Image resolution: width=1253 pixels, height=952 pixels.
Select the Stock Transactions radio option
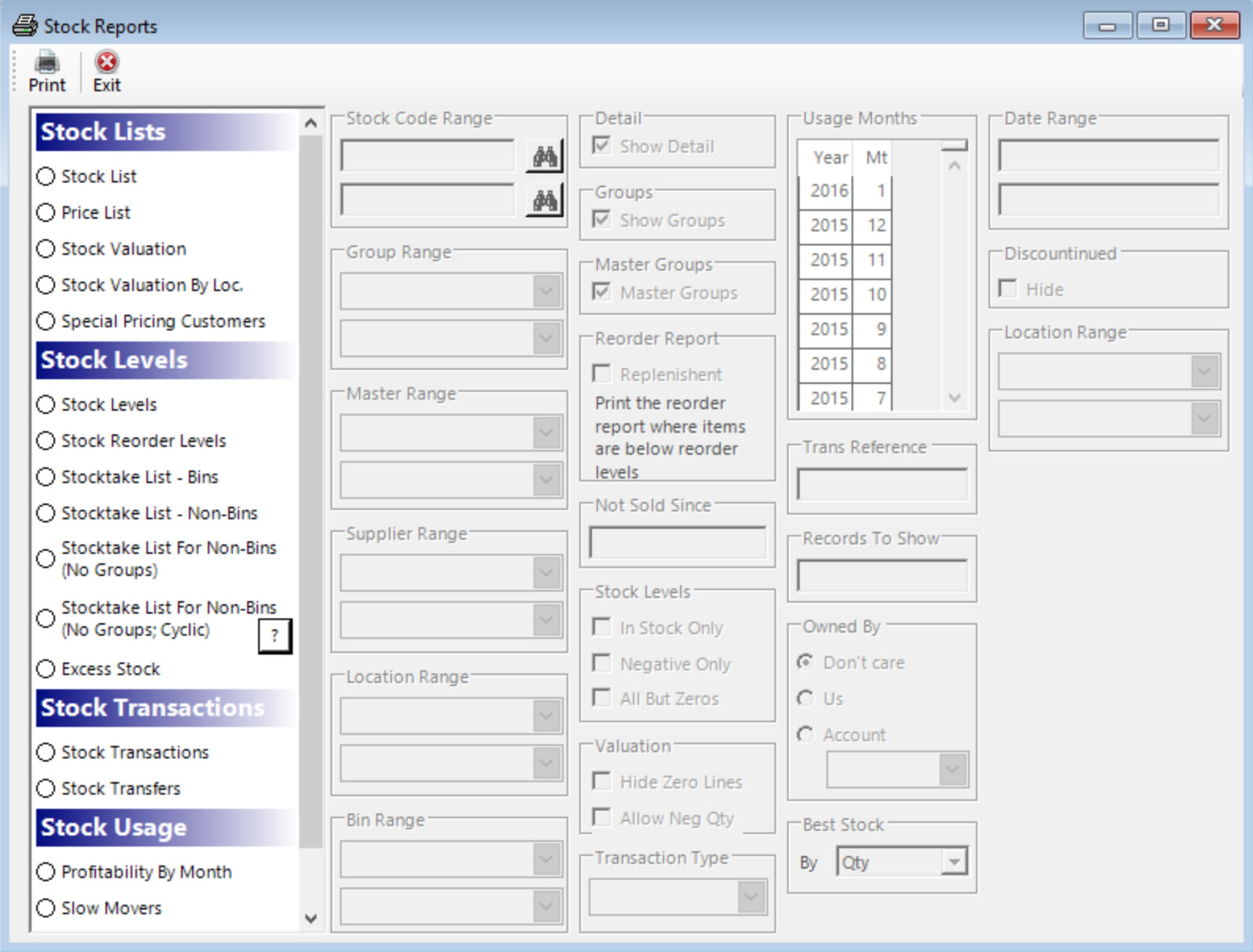click(46, 752)
